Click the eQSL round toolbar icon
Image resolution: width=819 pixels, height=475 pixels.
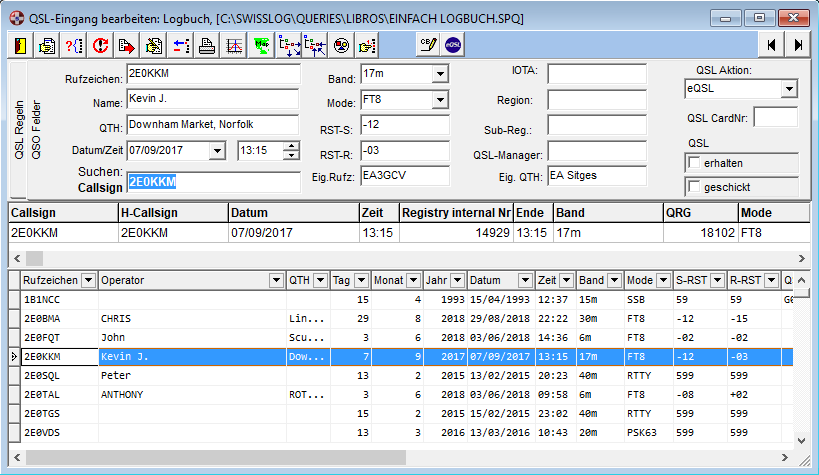tap(453, 45)
